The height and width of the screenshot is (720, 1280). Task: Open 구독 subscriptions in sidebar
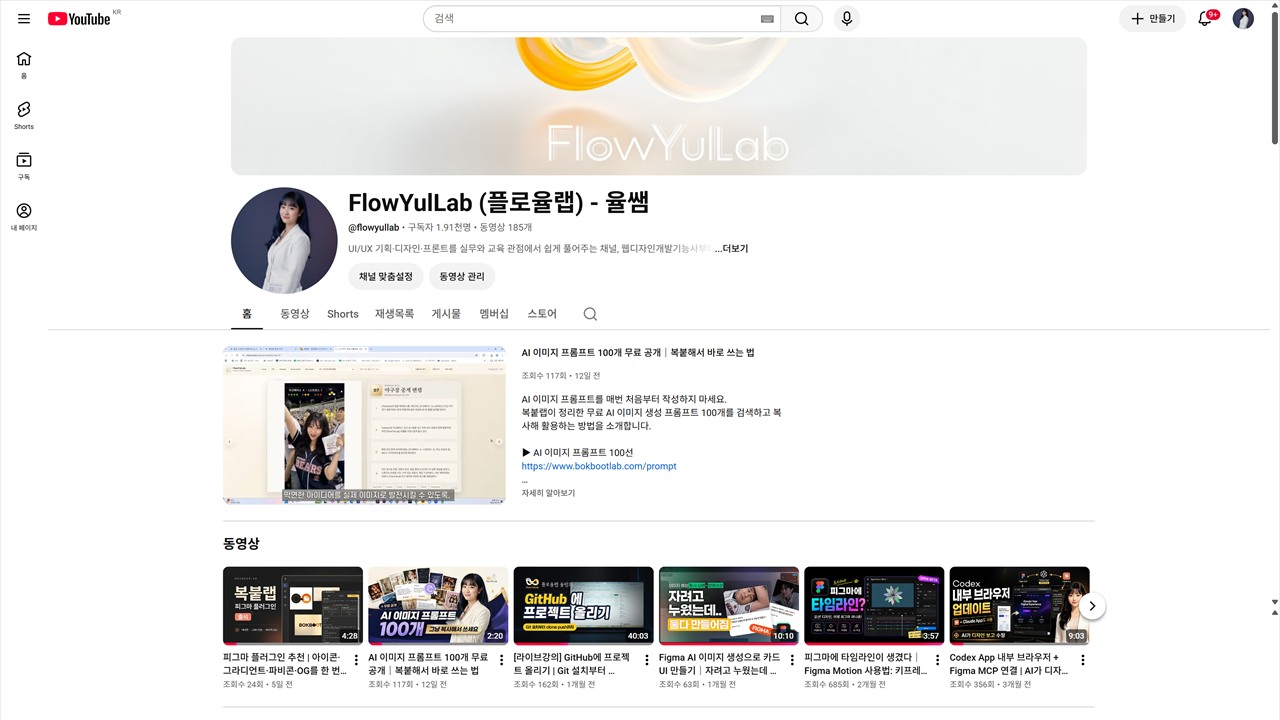point(24,166)
